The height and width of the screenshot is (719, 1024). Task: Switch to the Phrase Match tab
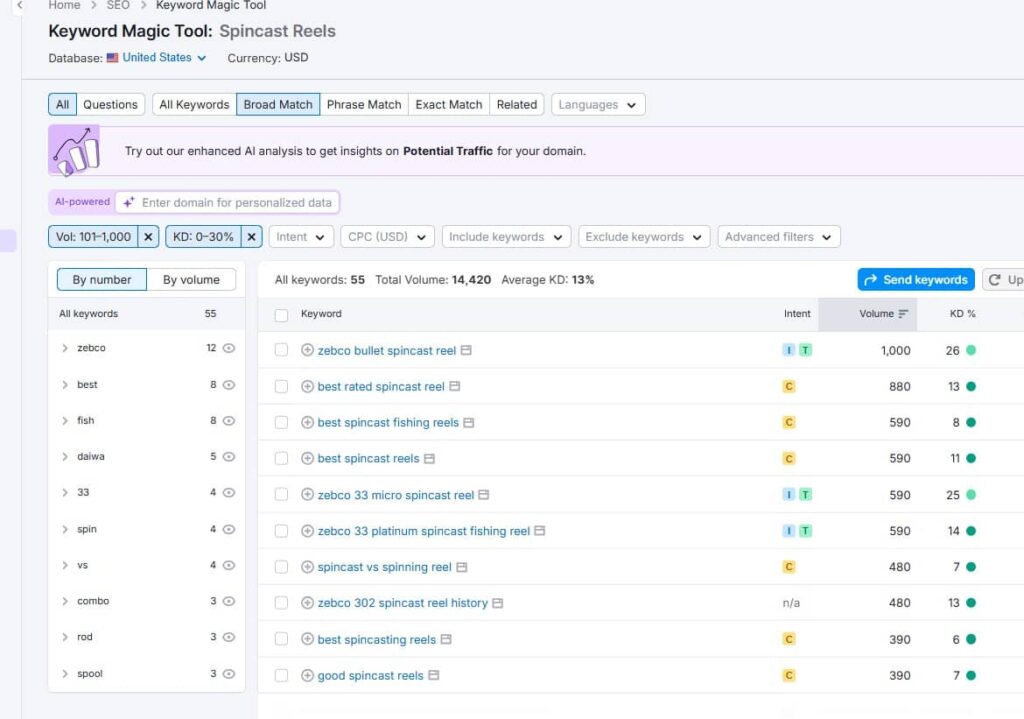[x=364, y=103]
